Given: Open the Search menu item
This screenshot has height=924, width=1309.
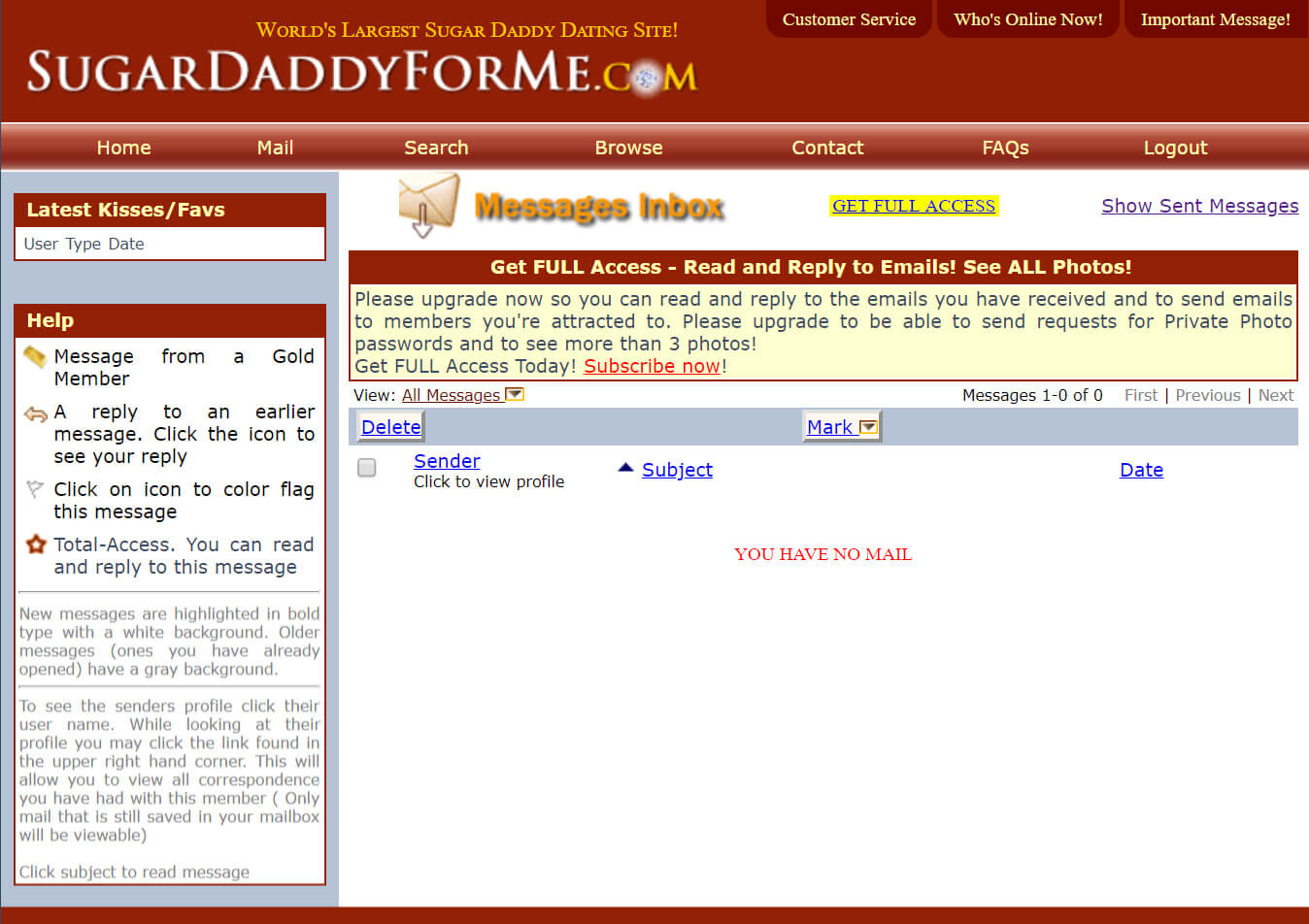Looking at the screenshot, I should [x=436, y=148].
